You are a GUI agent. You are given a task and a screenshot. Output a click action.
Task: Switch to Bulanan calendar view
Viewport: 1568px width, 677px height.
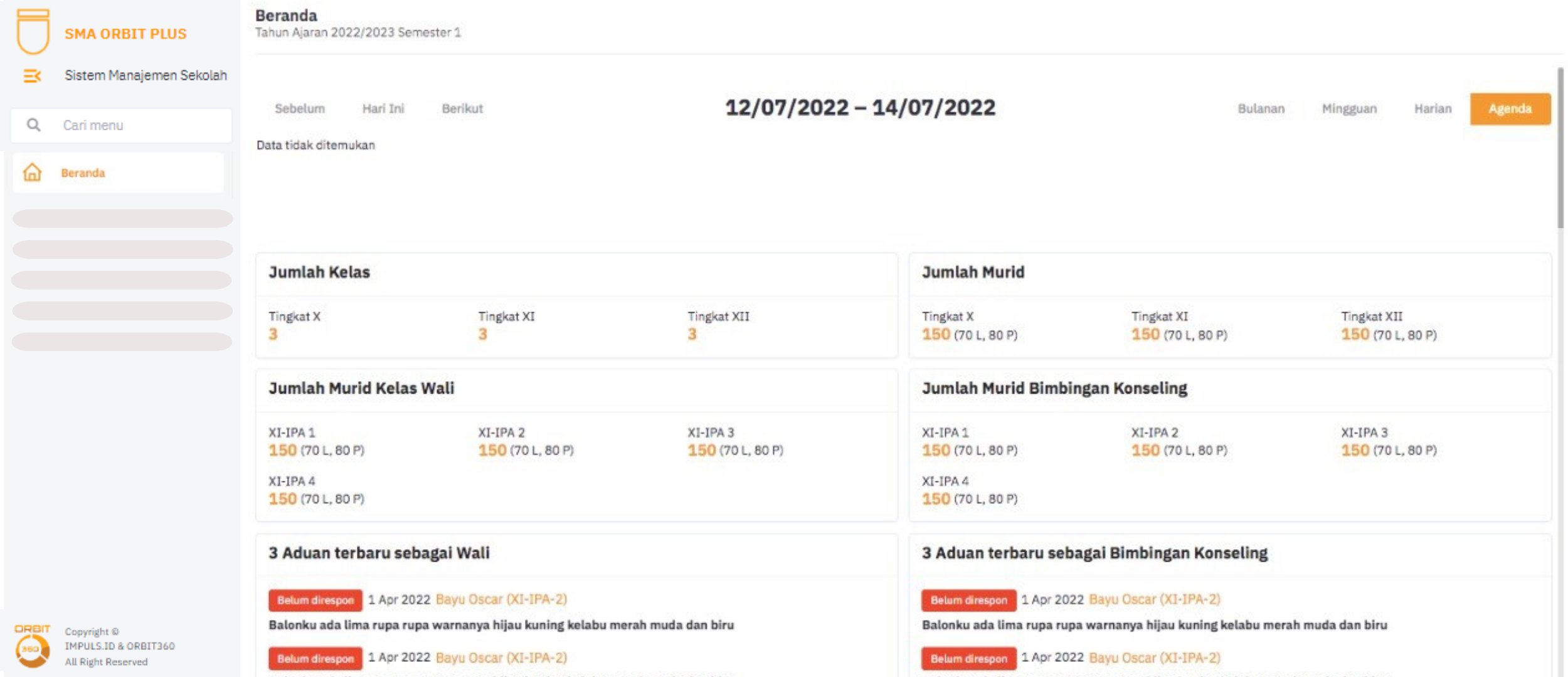pos(1261,108)
